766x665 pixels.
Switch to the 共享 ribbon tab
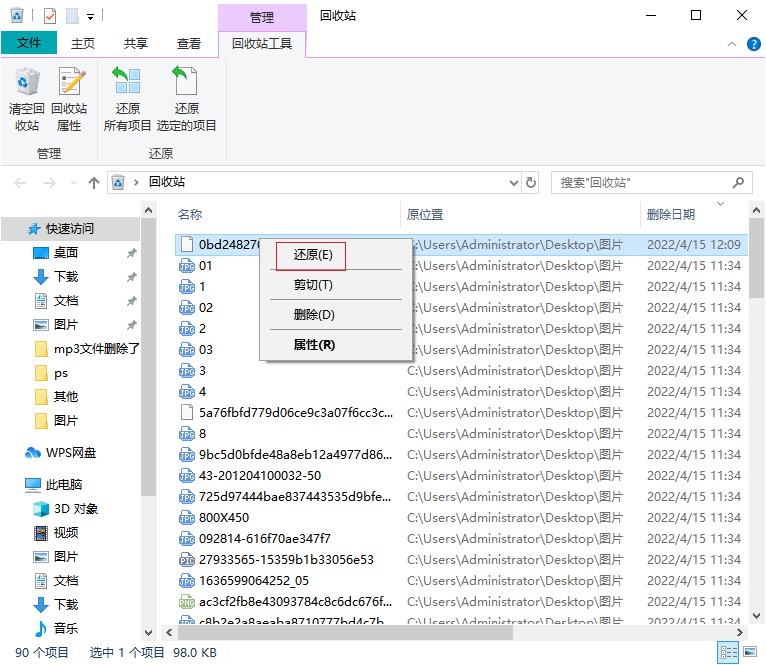(135, 44)
